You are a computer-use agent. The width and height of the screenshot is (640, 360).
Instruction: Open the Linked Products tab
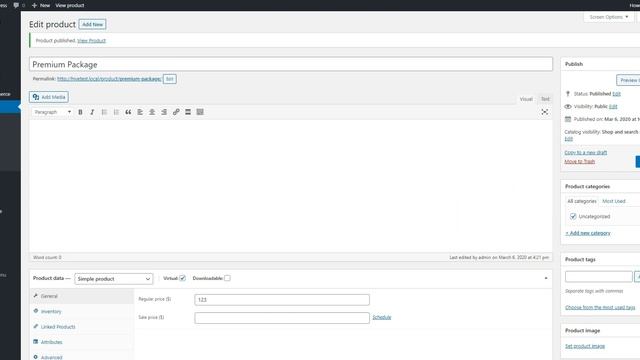click(82, 327)
